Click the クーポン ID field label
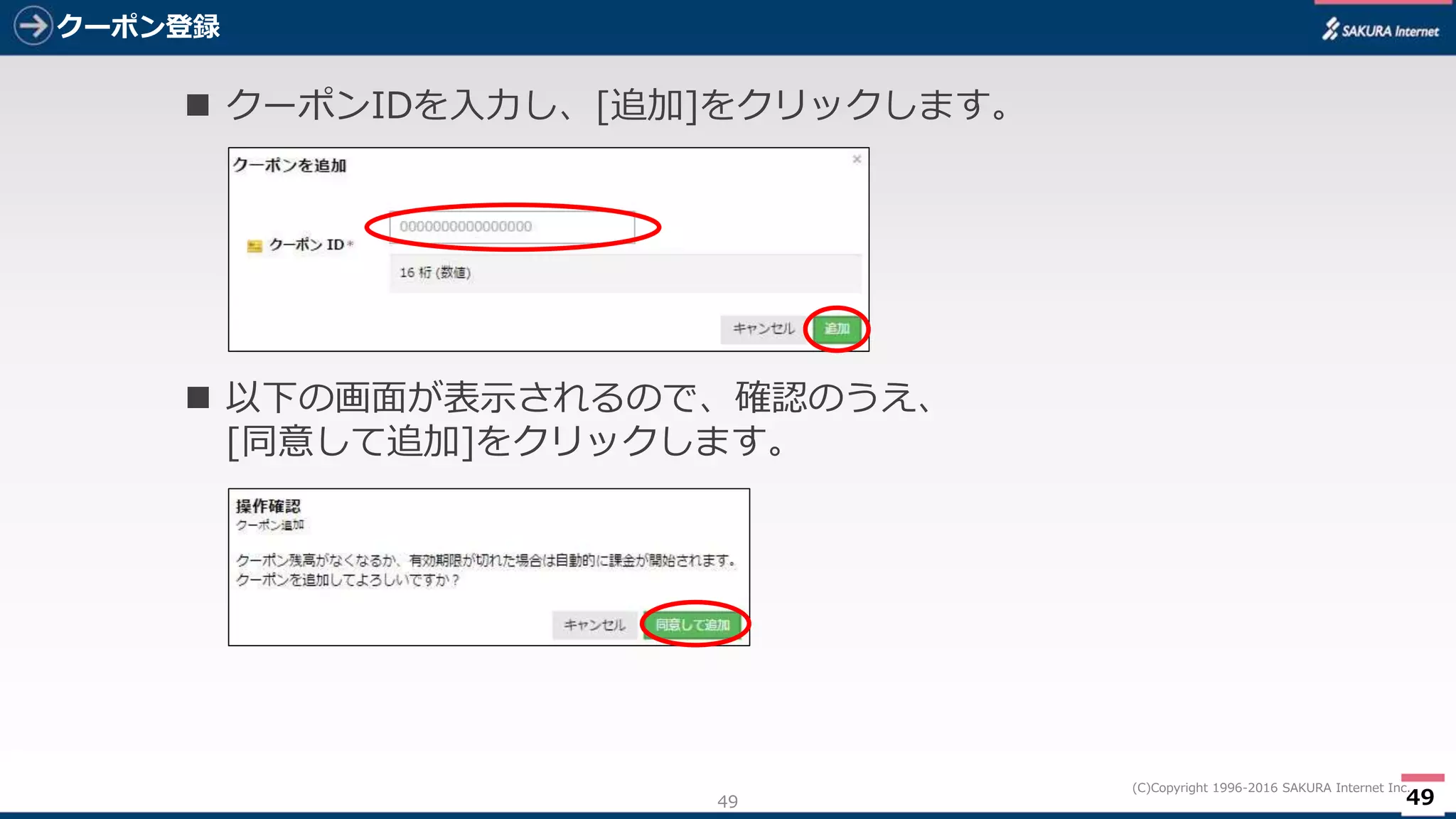 [x=306, y=245]
